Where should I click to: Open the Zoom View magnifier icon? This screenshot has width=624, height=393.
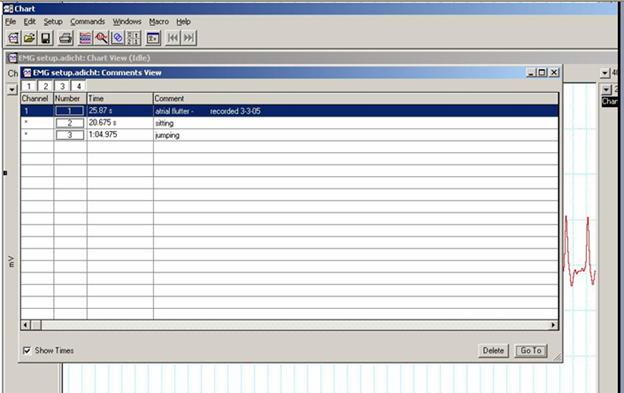[101, 38]
